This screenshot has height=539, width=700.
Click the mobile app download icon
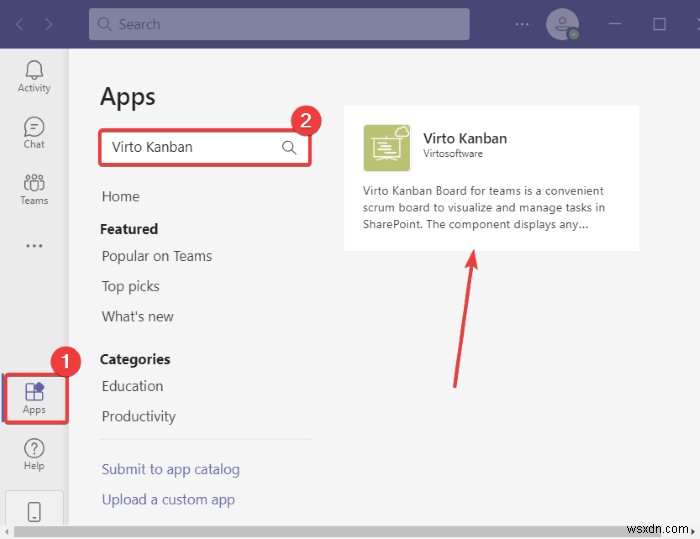[x=34, y=512]
